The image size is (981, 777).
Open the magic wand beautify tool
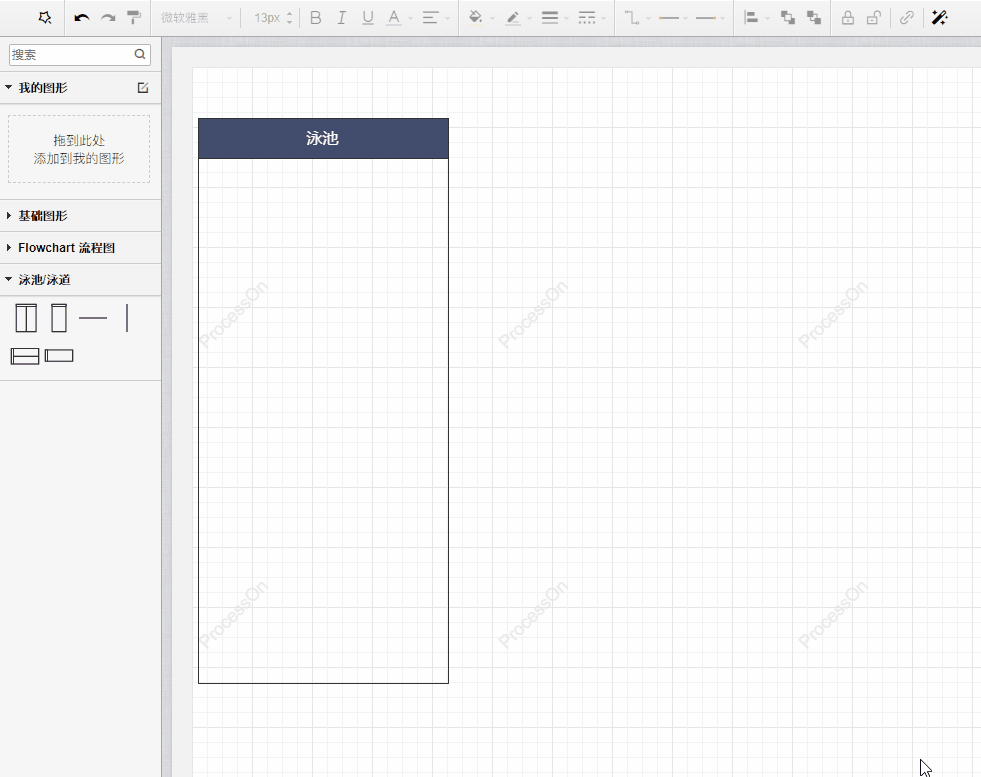[x=940, y=18]
